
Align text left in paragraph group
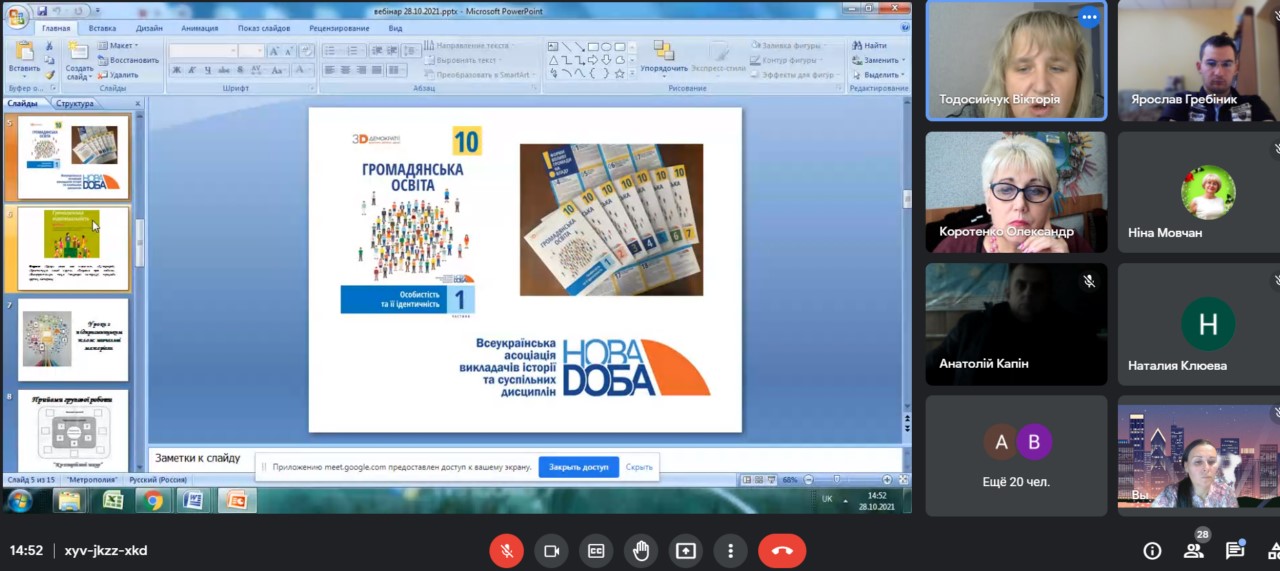(329, 70)
